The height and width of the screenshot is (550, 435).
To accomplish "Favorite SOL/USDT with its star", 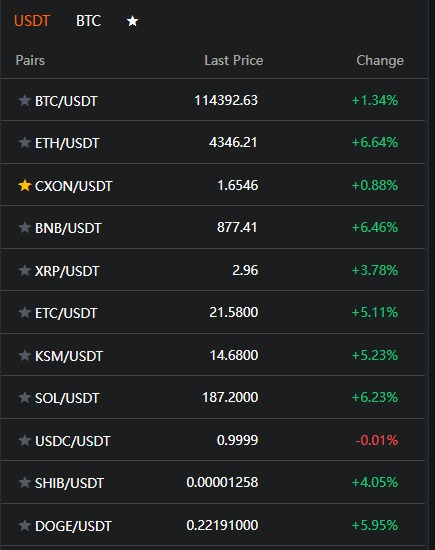I will point(25,397).
